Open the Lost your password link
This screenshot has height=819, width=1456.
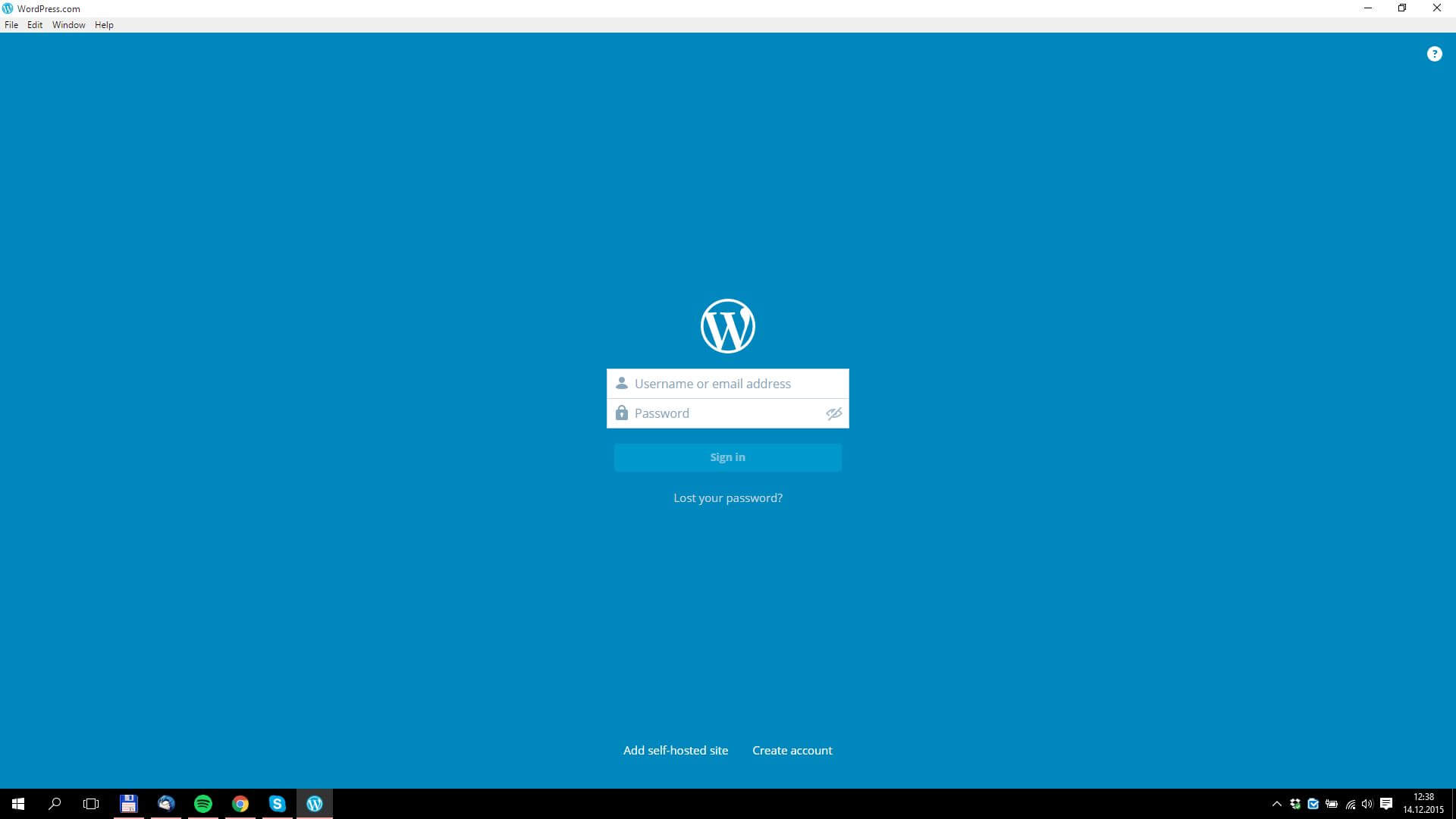coord(727,498)
